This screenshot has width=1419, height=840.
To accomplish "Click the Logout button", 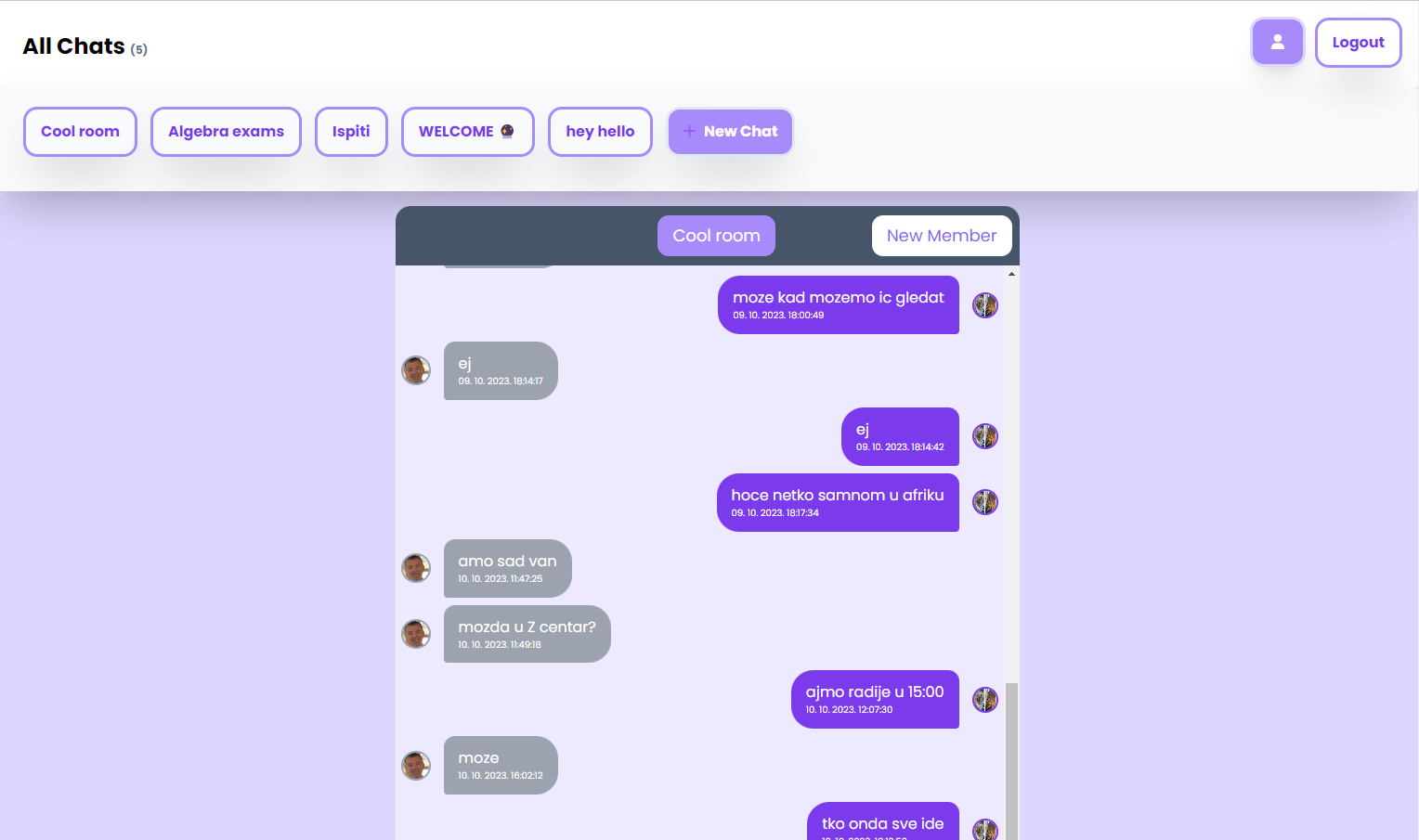I will coord(1358,43).
